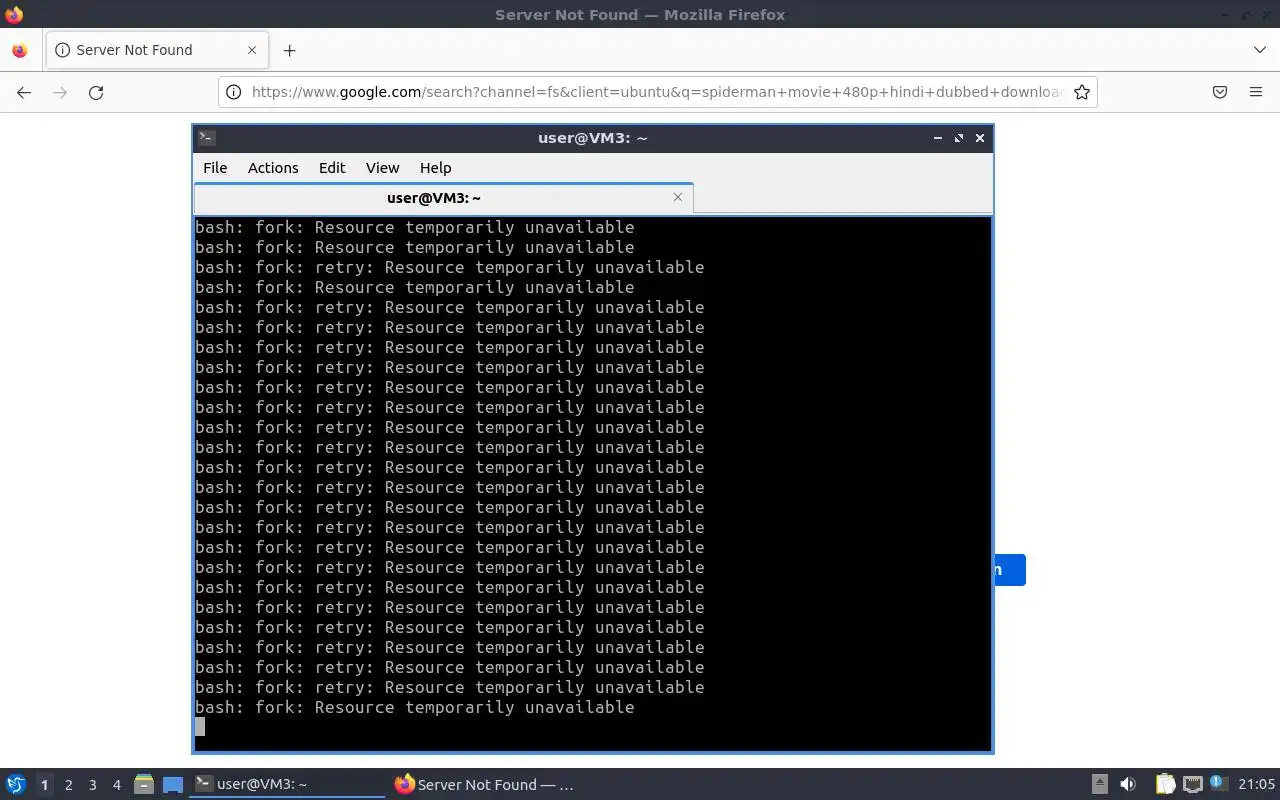The height and width of the screenshot is (800, 1280).
Task: Click the blue button behind the terminal
Action: (1009, 570)
